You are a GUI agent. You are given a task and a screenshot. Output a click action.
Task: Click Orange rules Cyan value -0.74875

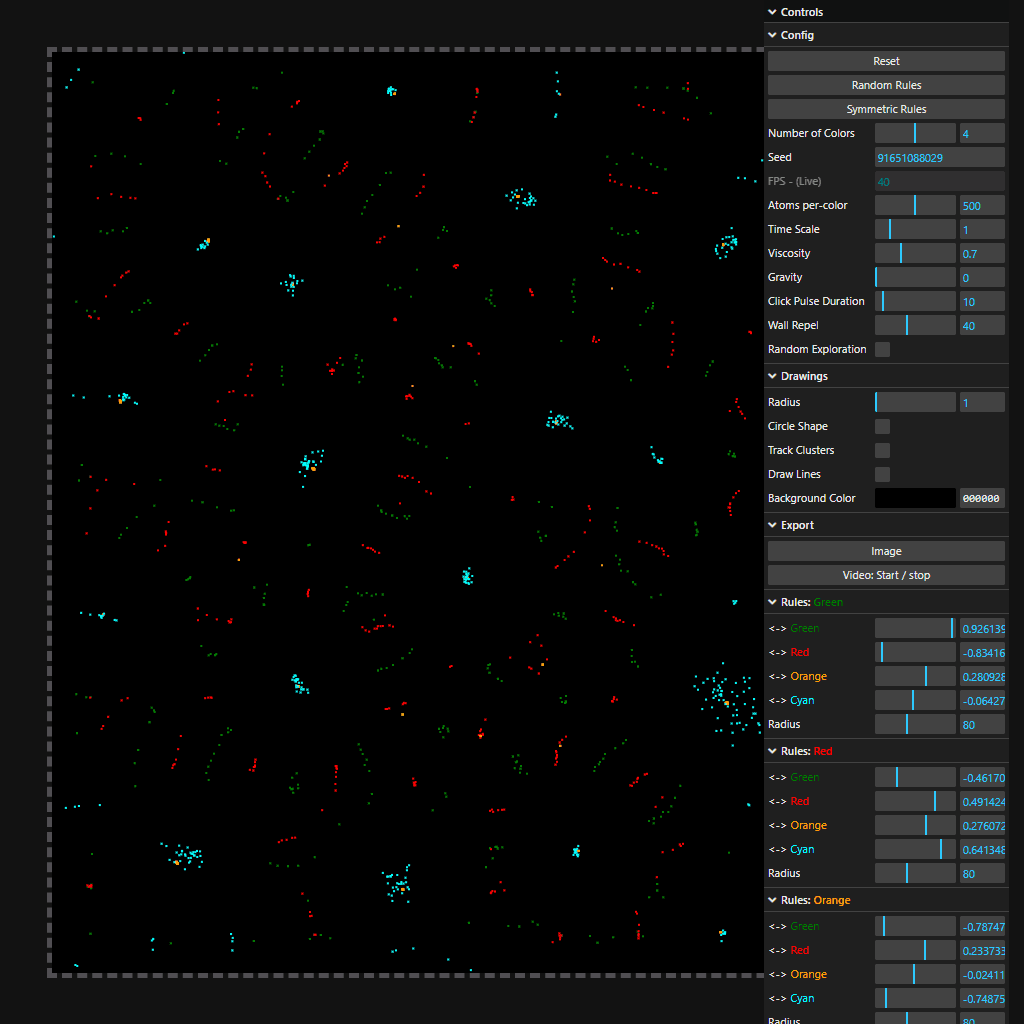point(982,999)
